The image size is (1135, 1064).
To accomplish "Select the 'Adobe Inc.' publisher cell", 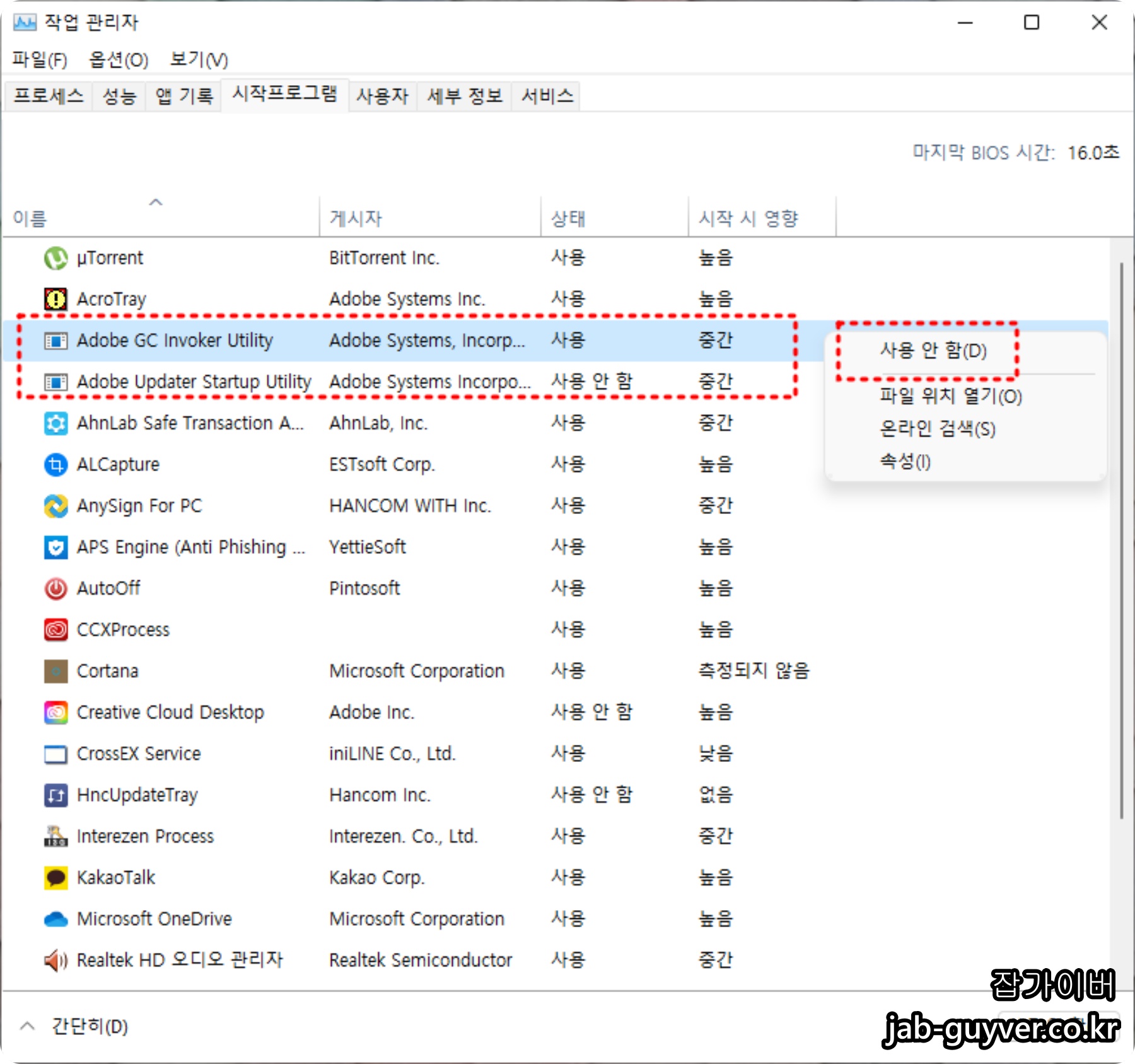I will pos(371,713).
